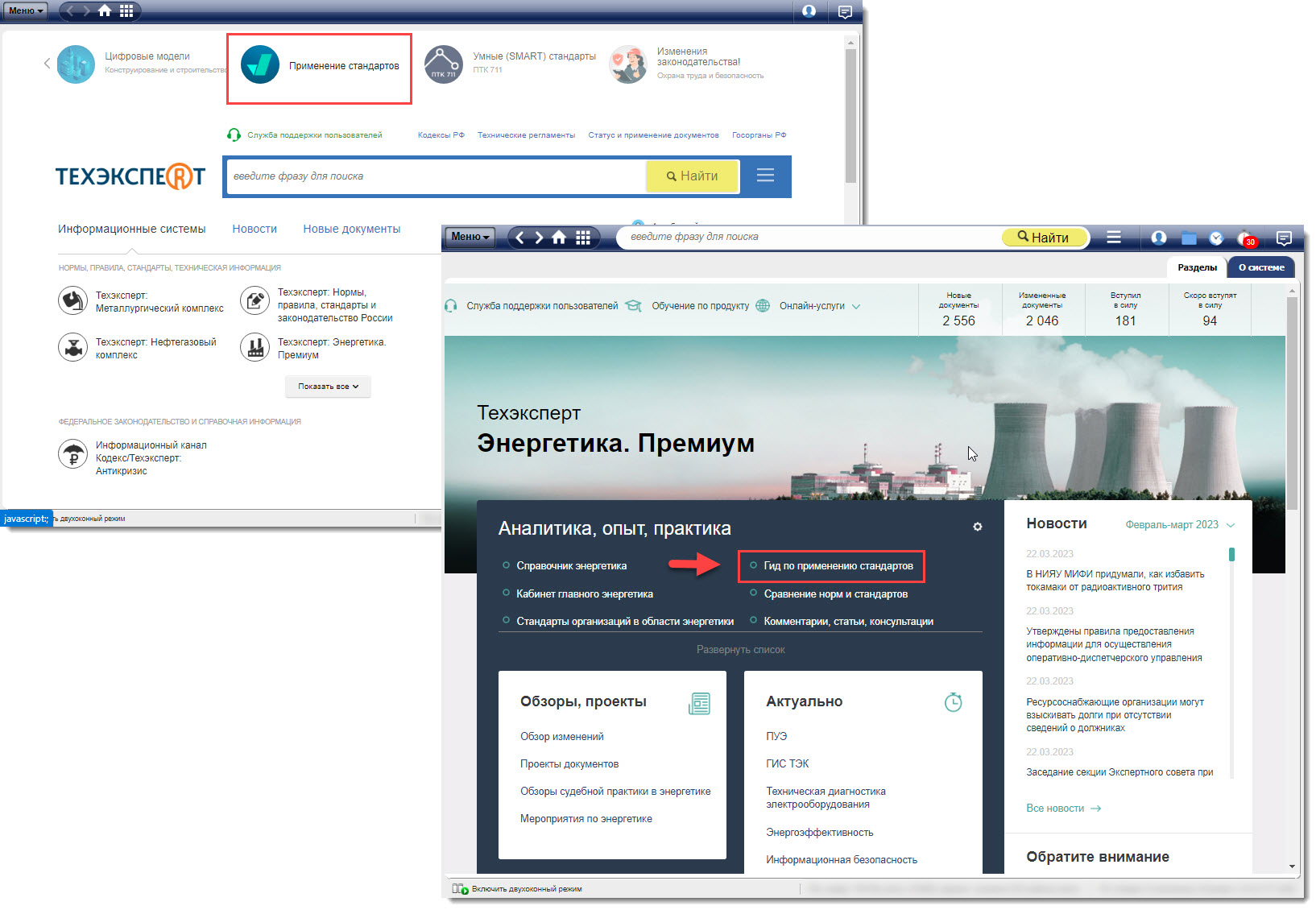The width and height of the screenshot is (1316, 910).
Task: Open Обзор изменений in Обзоры, проекты
Action: pos(561,737)
